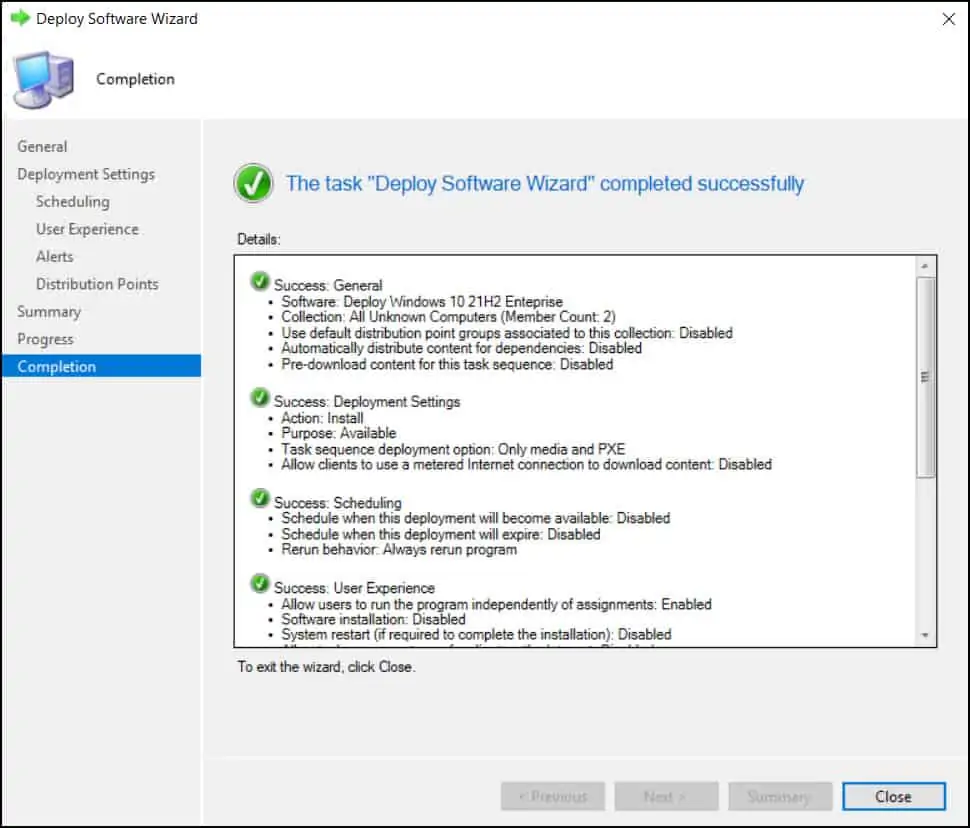Click the 'Success: Deployment Settings' heading text
Viewport: 970px width, 828px height.
[367, 402]
